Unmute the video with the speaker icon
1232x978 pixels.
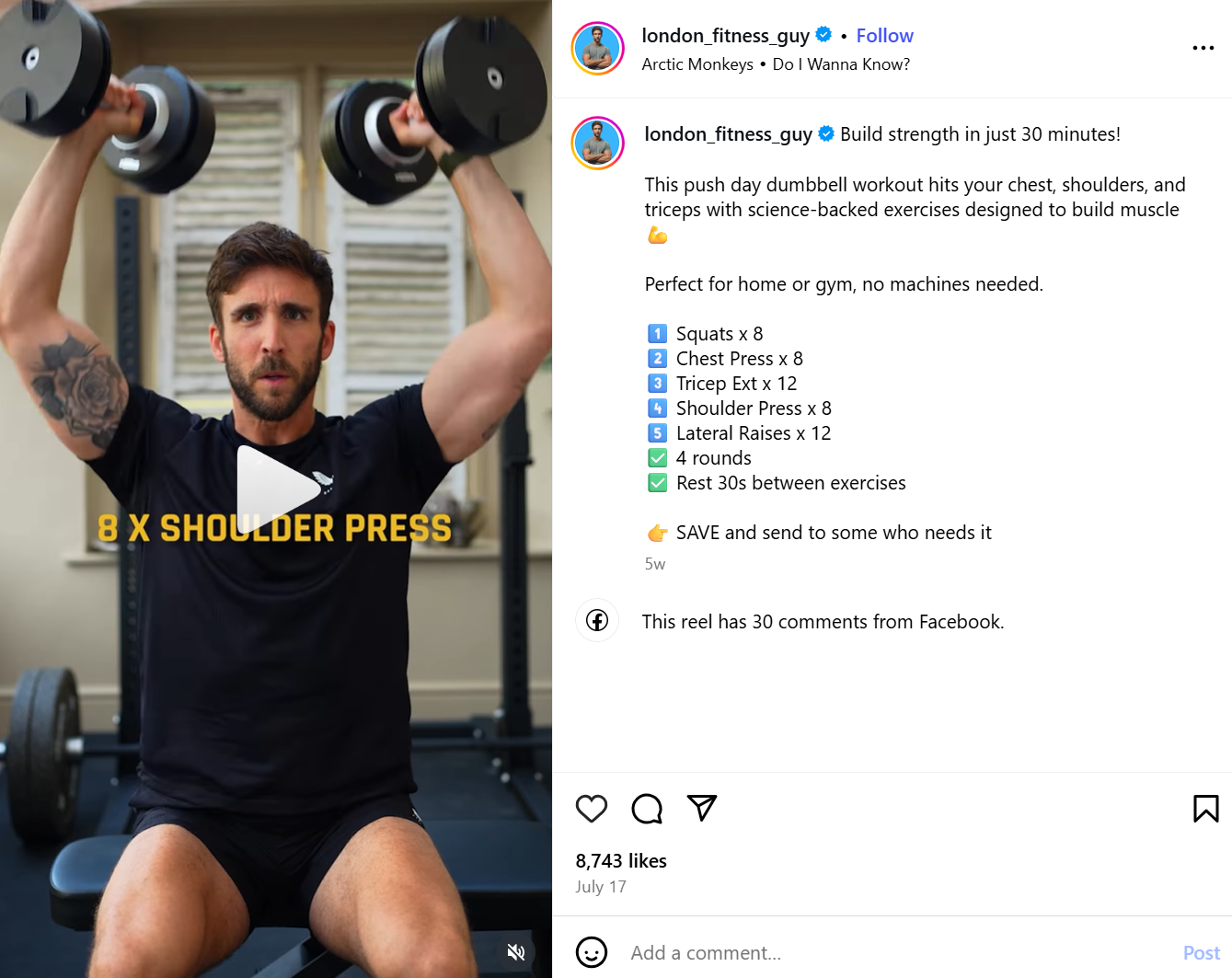tap(516, 952)
